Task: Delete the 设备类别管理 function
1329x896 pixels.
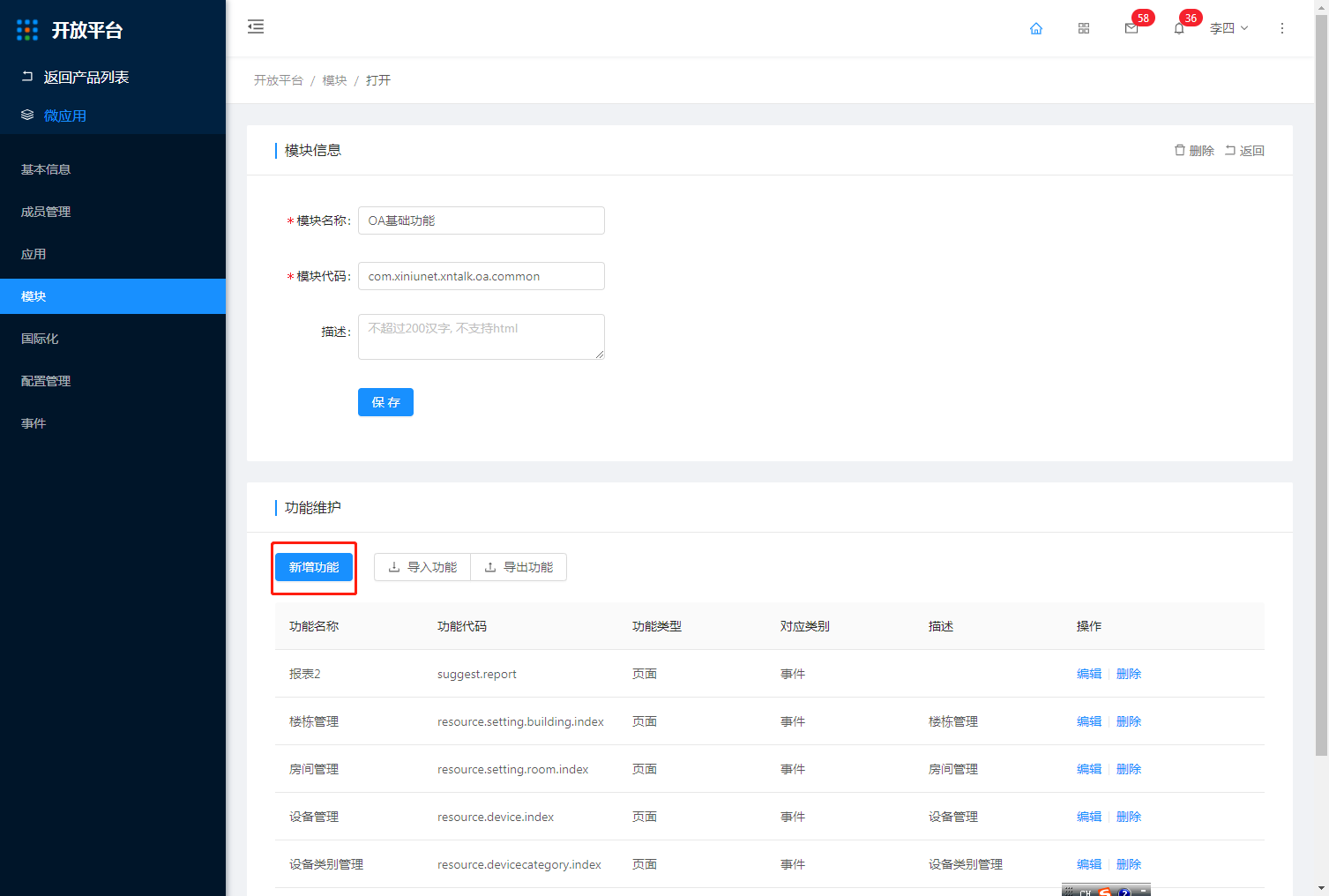Action: point(1129,864)
